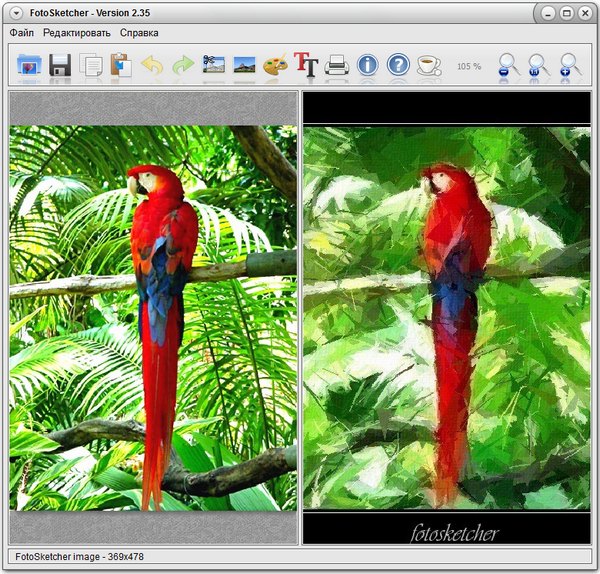This screenshot has width=600, height=574.
Task: Click the open image folder icon
Action: [29, 66]
